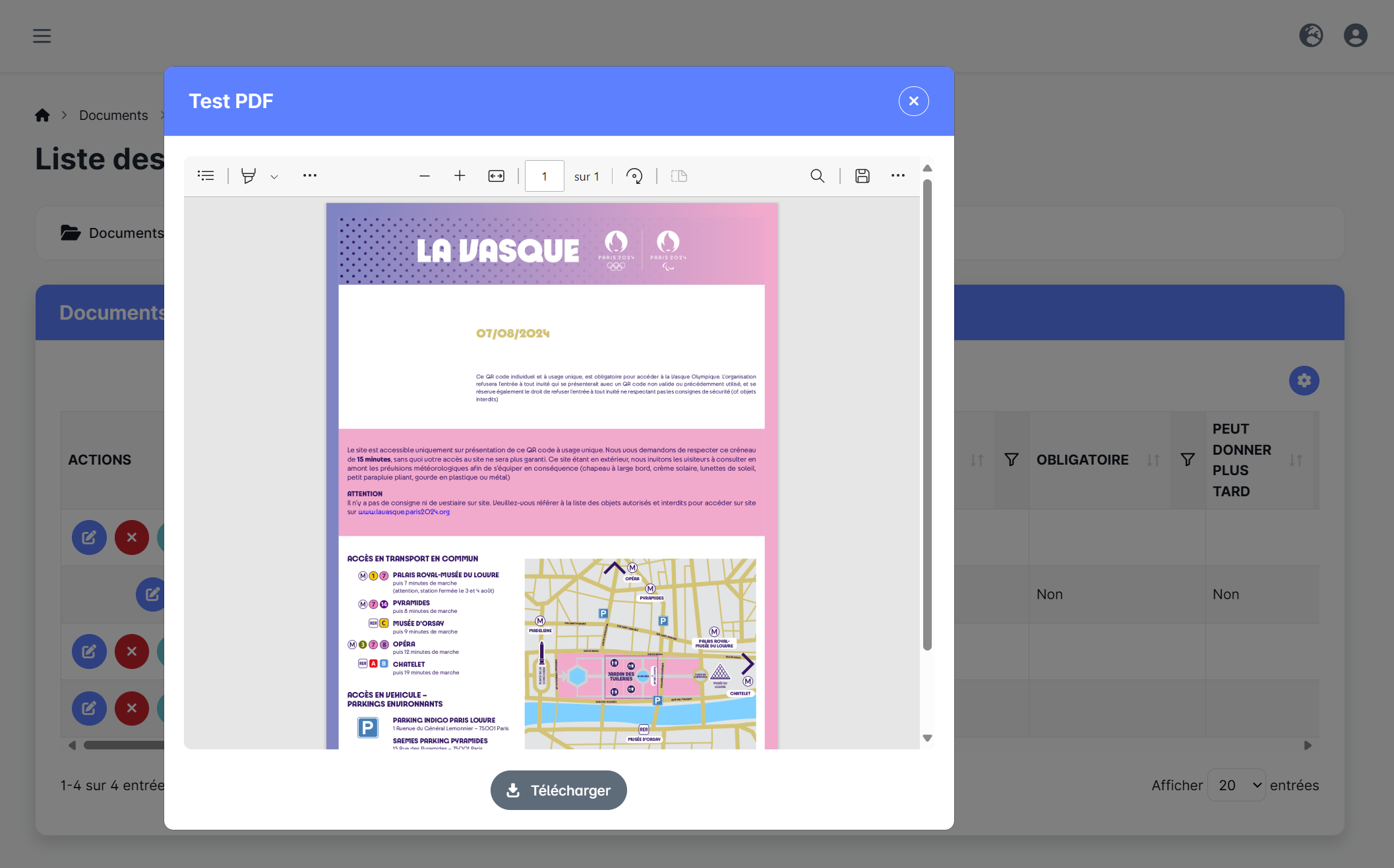Click the PDF viewer vertical scrollbar
1394x868 pixels.
(927, 415)
